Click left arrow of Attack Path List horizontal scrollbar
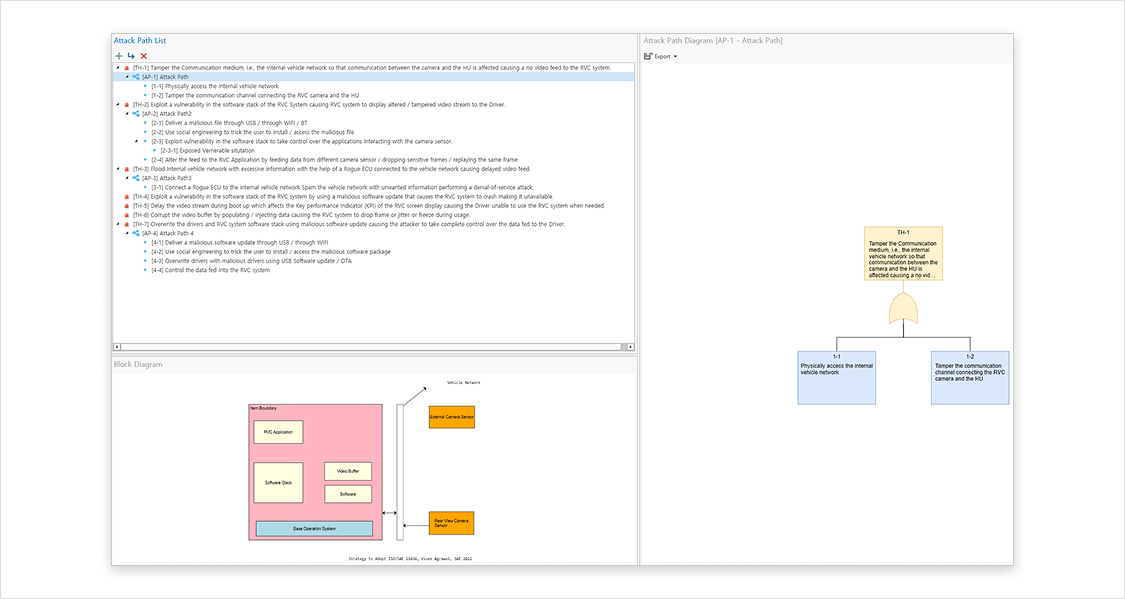The image size is (1125, 599). pos(117,347)
